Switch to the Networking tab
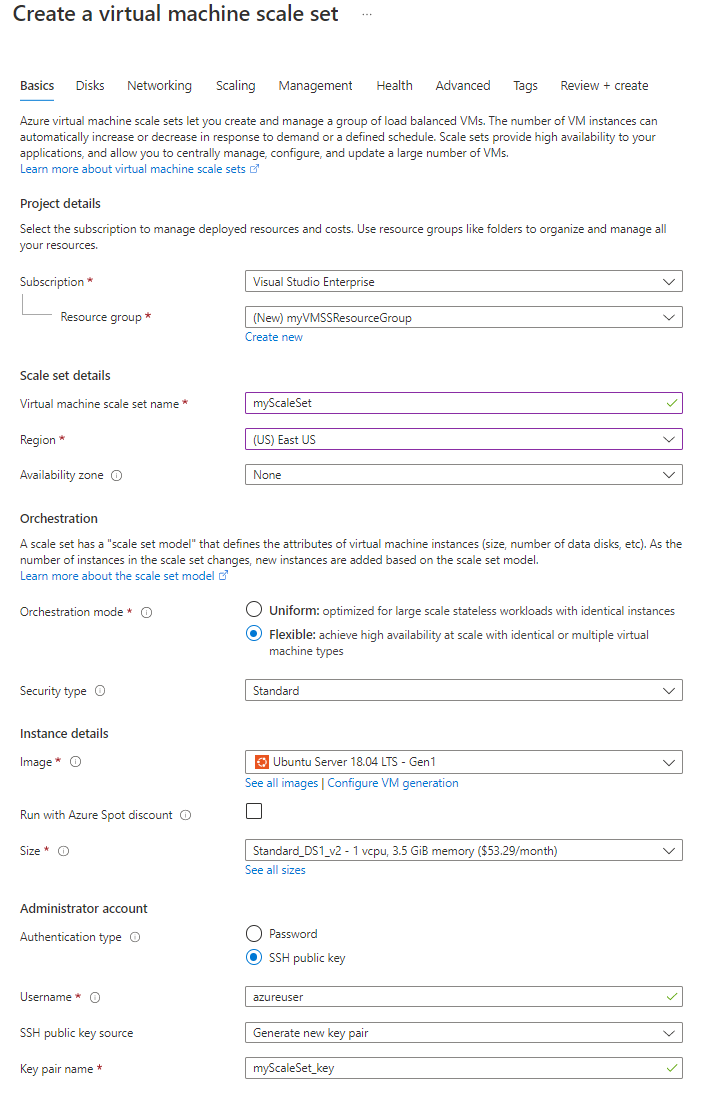Image resolution: width=713 pixels, height=1111 pixels. point(159,86)
